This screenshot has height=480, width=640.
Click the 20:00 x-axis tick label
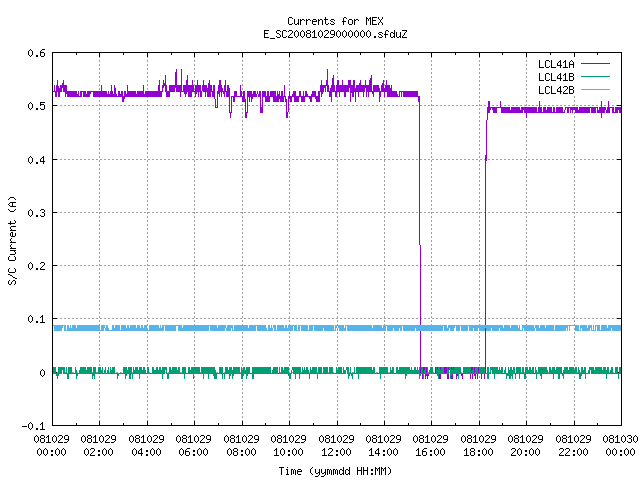(x=525, y=452)
